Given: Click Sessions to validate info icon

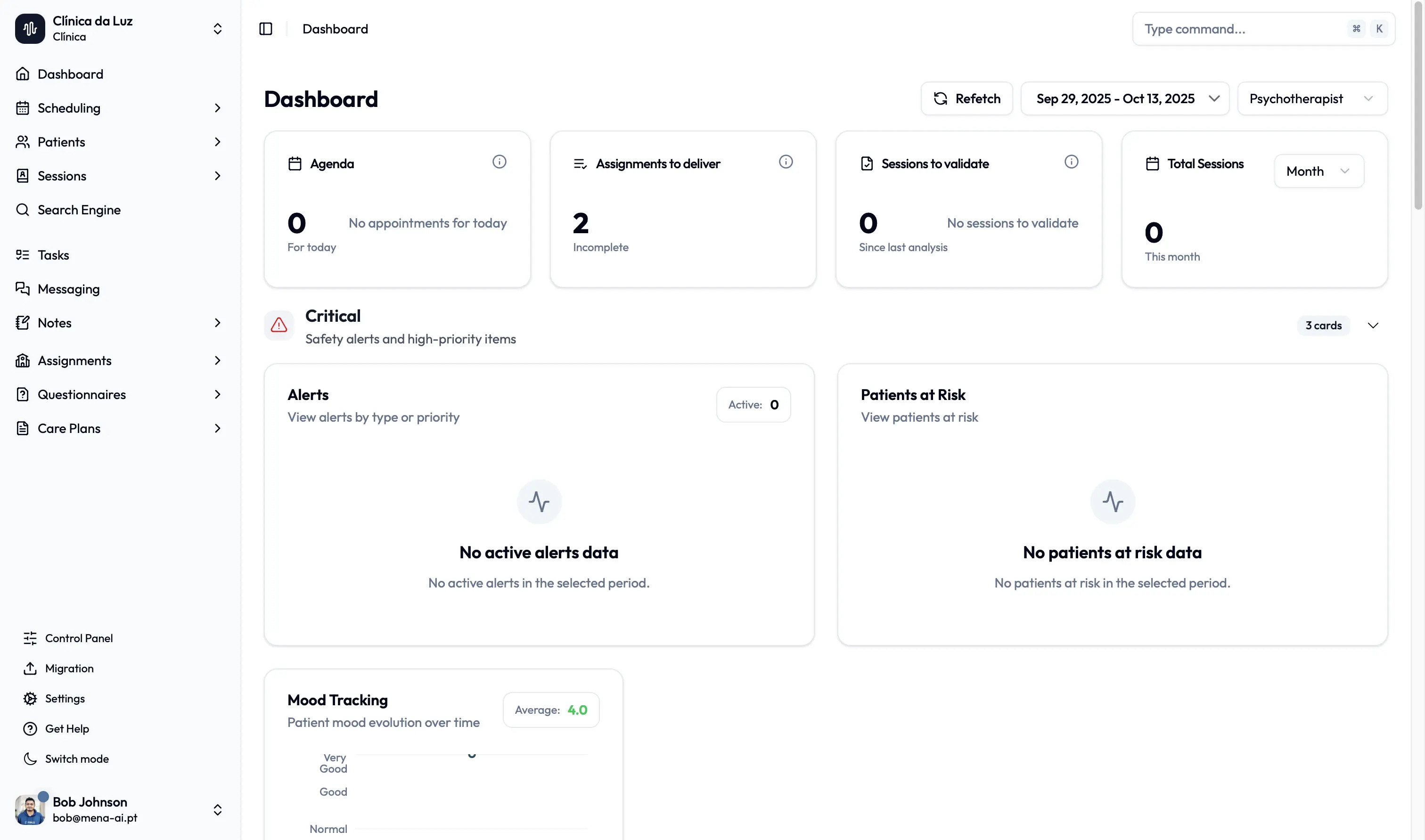Looking at the screenshot, I should (x=1071, y=162).
